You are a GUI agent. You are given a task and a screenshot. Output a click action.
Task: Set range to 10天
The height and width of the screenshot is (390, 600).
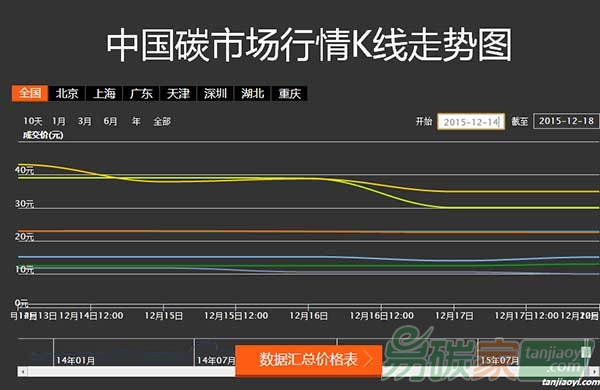[x=33, y=121]
